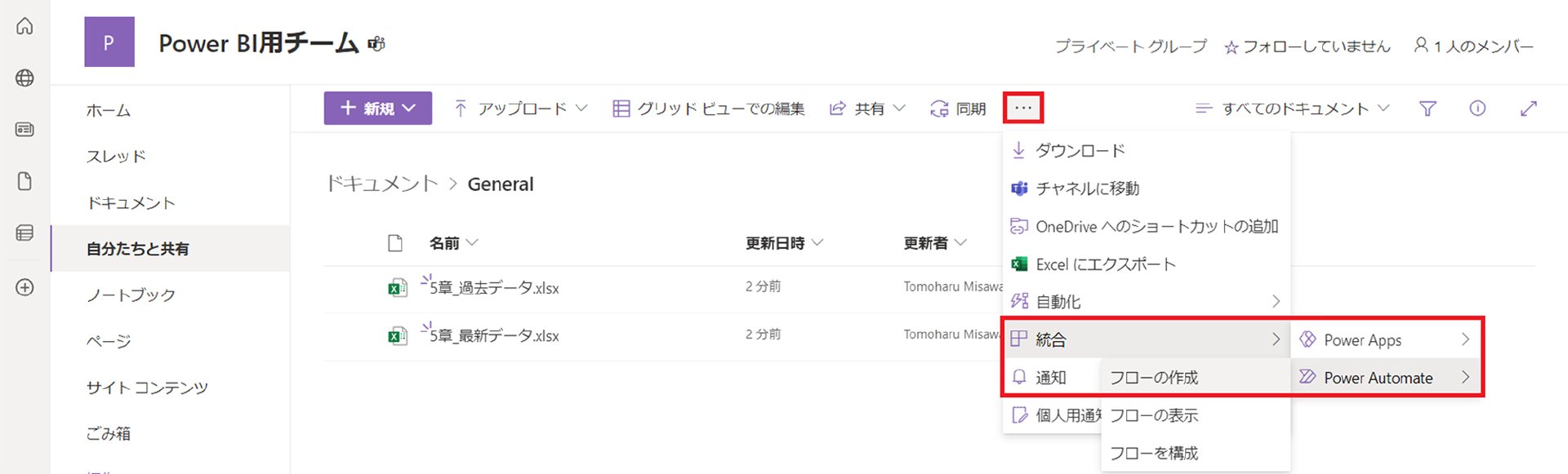Click the Power Apps diamond icon
Image resolution: width=1568 pixels, height=474 pixels.
tap(1307, 339)
